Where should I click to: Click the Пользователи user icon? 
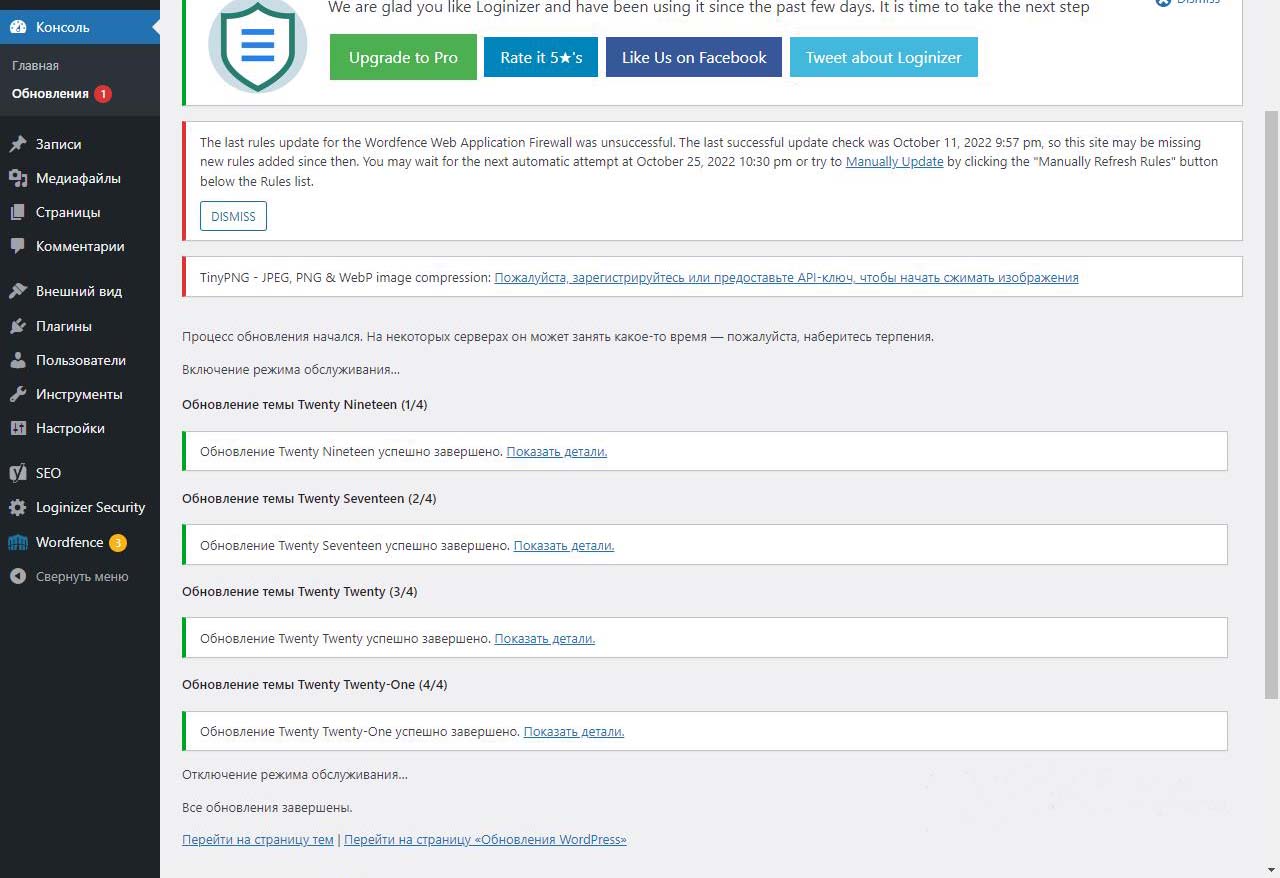coord(18,360)
